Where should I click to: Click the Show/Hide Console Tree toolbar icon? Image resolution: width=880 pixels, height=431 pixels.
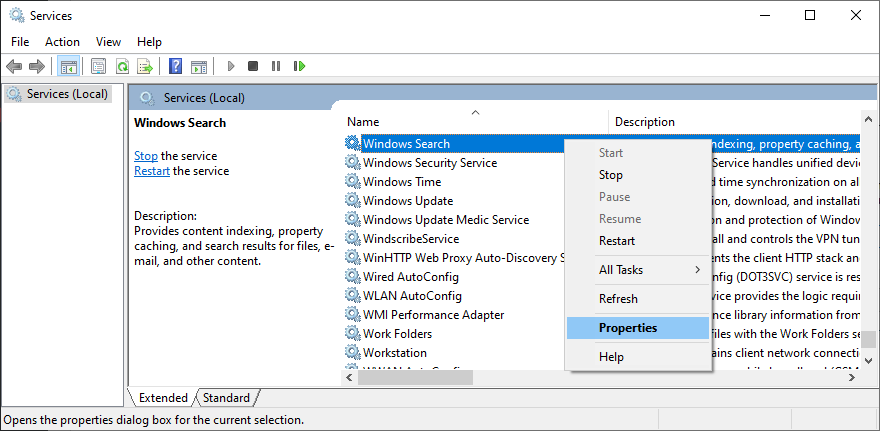tap(68, 66)
